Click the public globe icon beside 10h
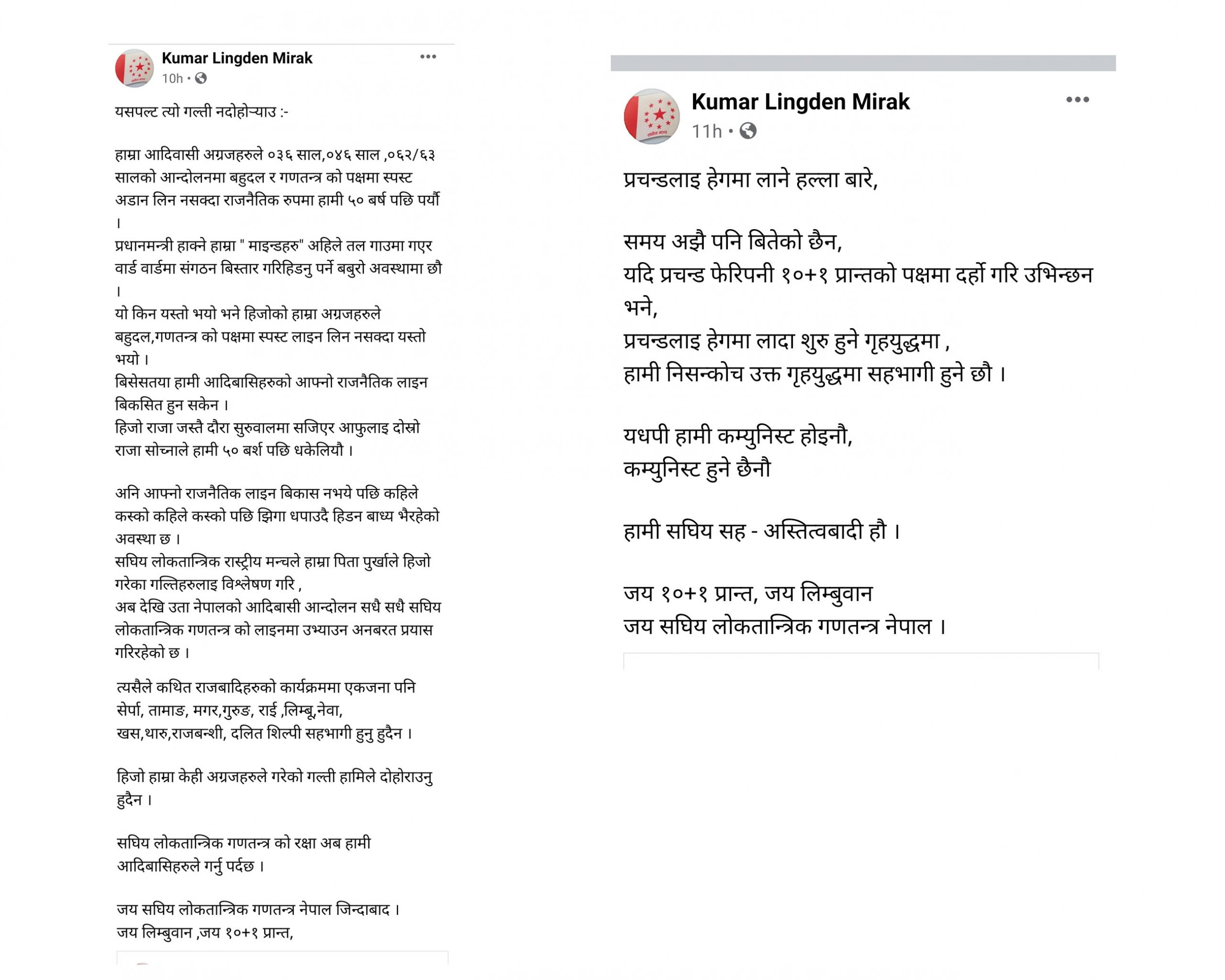This screenshot has height=980, width=1225. coord(200,78)
